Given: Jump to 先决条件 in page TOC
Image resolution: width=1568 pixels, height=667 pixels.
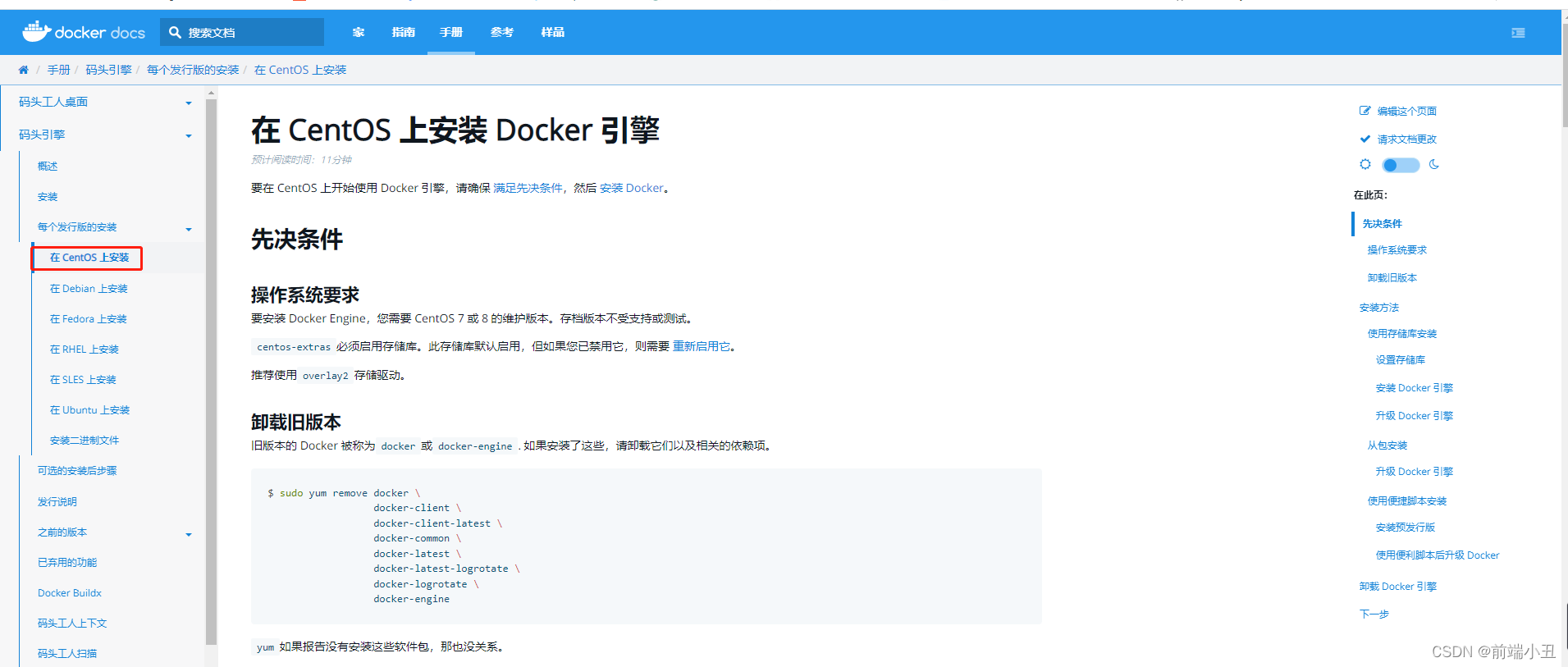Looking at the screenshot, I should coord(1383,223).
